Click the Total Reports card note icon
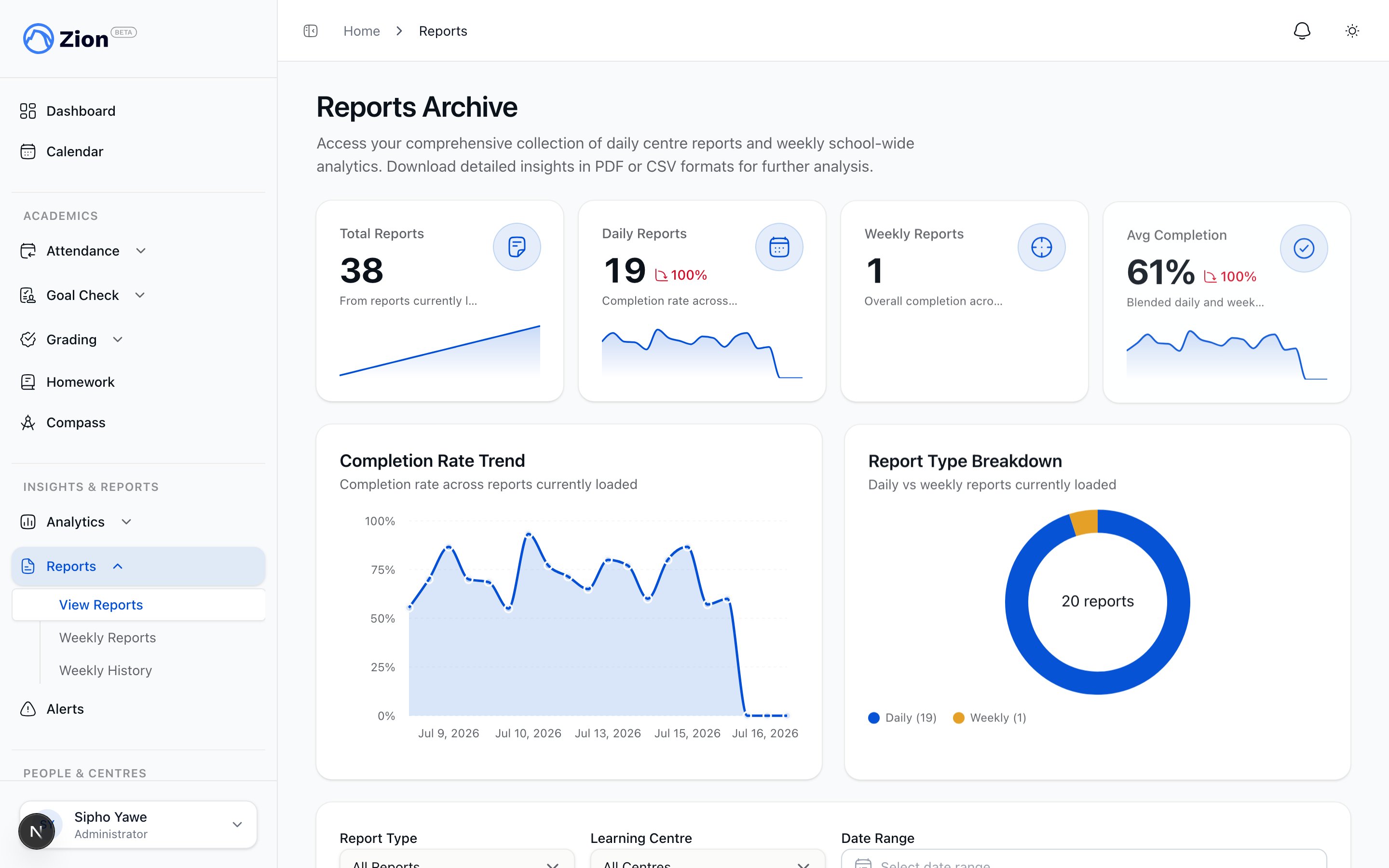 [517, 247]
